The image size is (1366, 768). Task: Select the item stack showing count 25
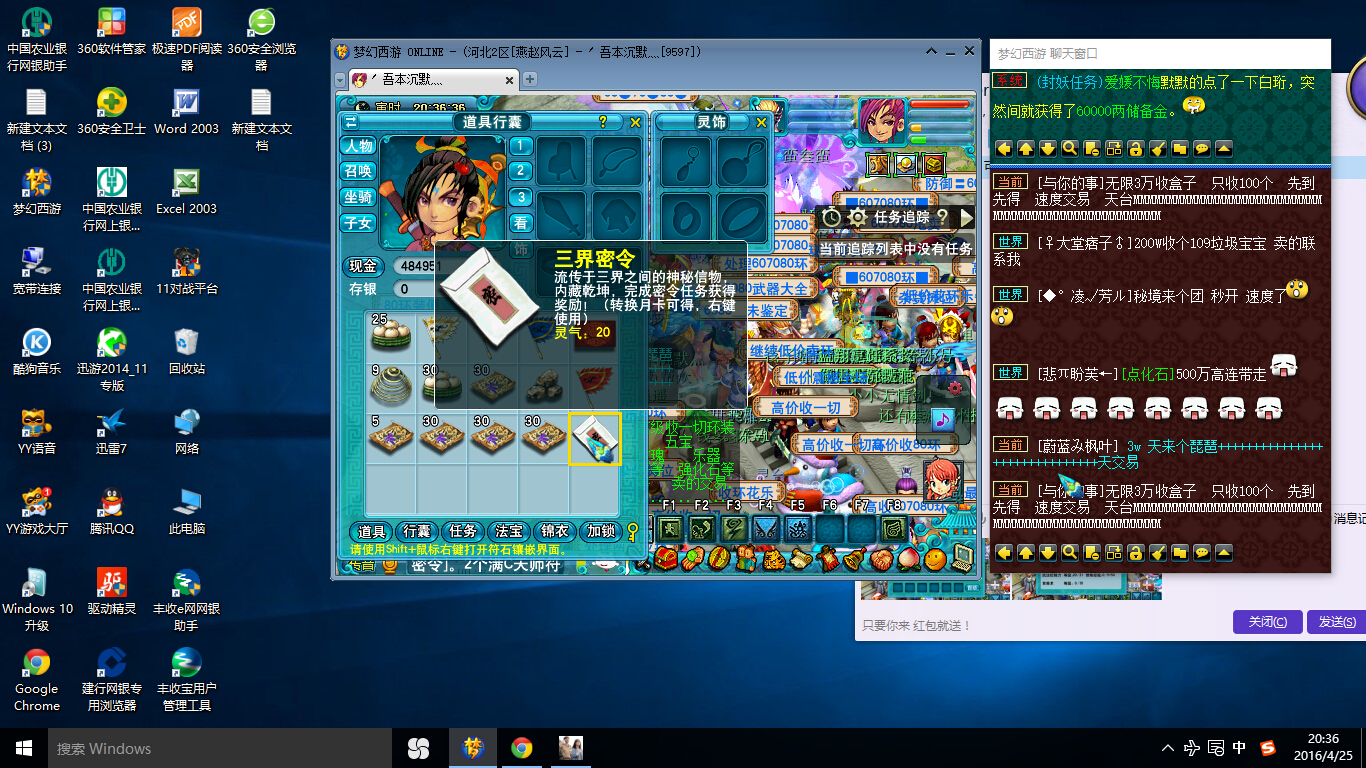392,335
